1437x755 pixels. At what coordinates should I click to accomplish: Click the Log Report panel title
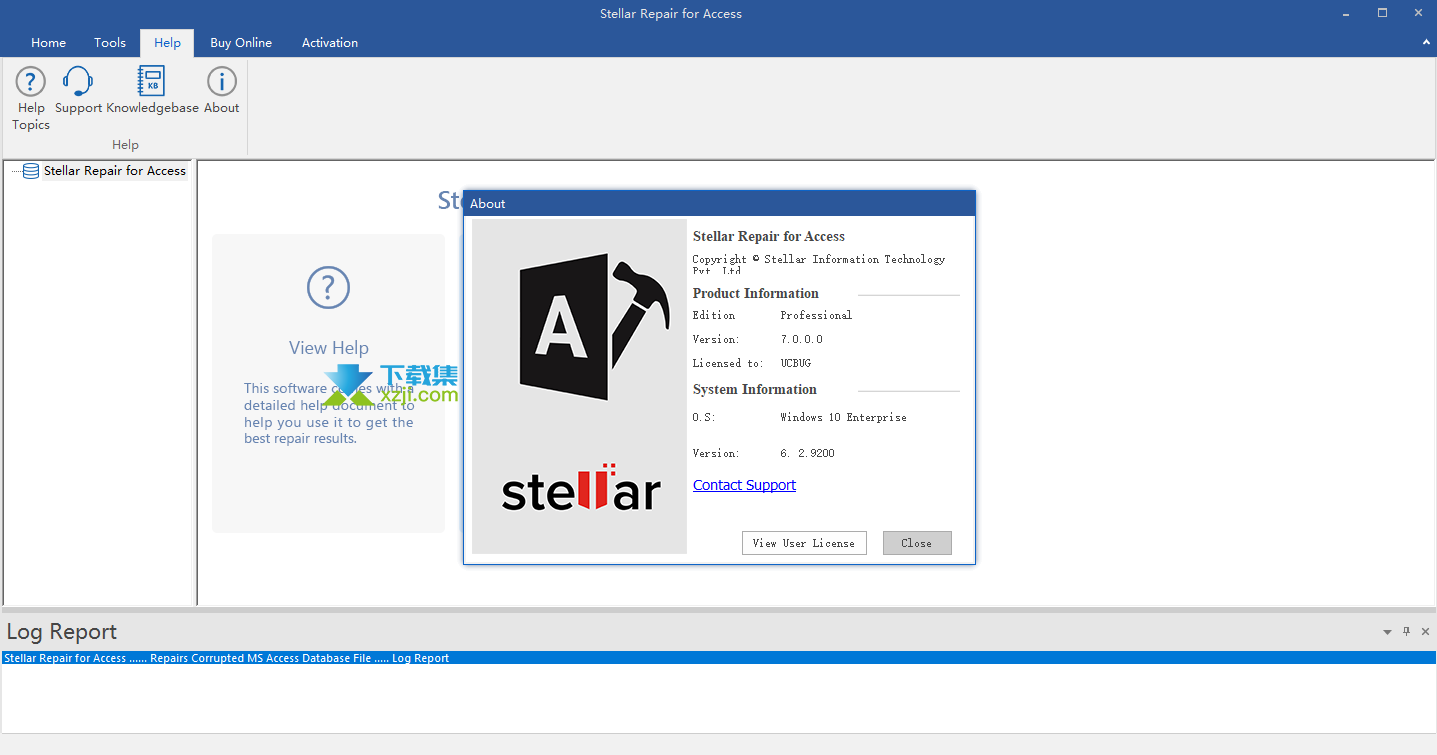(62, 632)
